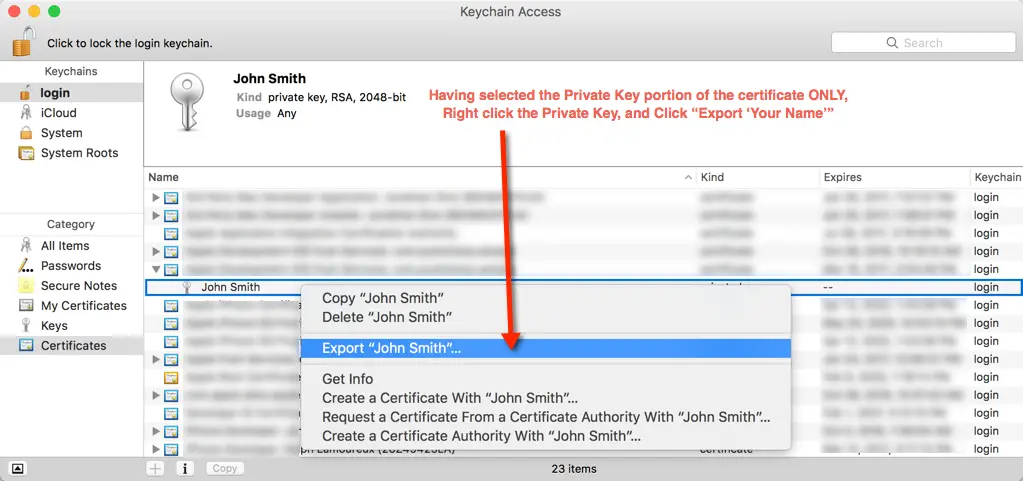Screen dimensions: 1023x481
Task: Click the login keychain cell in John Smith row
Action: [986, 287]
